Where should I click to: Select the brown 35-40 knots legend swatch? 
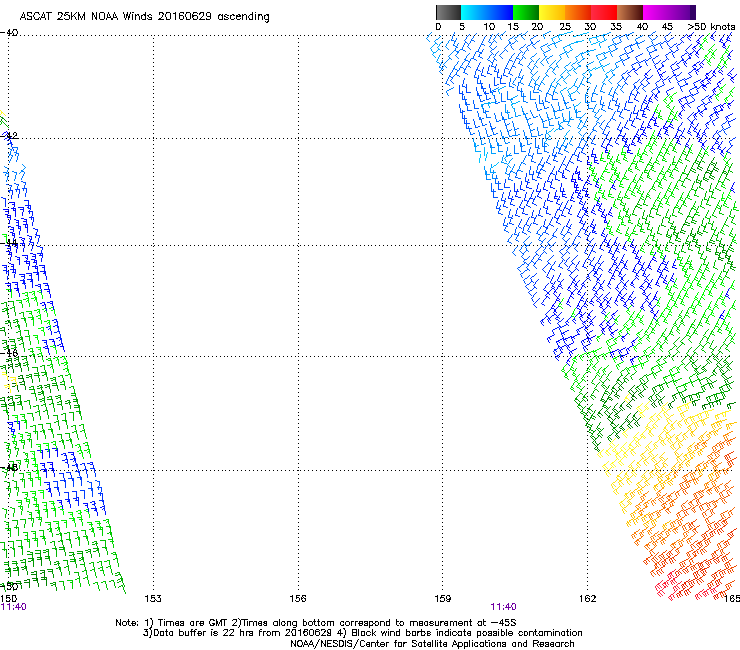point(630,12)
